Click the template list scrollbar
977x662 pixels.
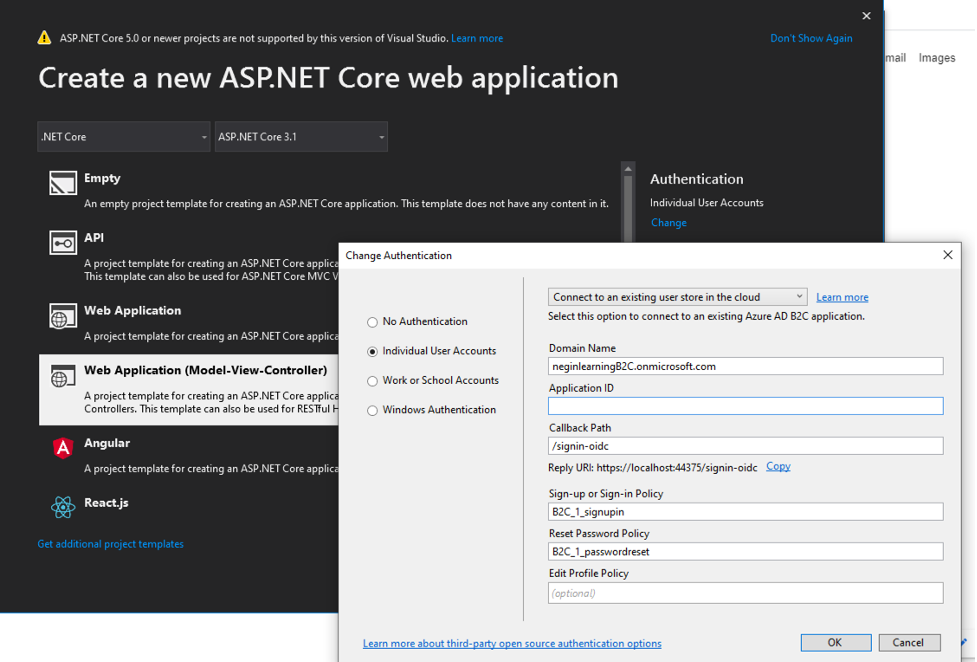point(628,200)
